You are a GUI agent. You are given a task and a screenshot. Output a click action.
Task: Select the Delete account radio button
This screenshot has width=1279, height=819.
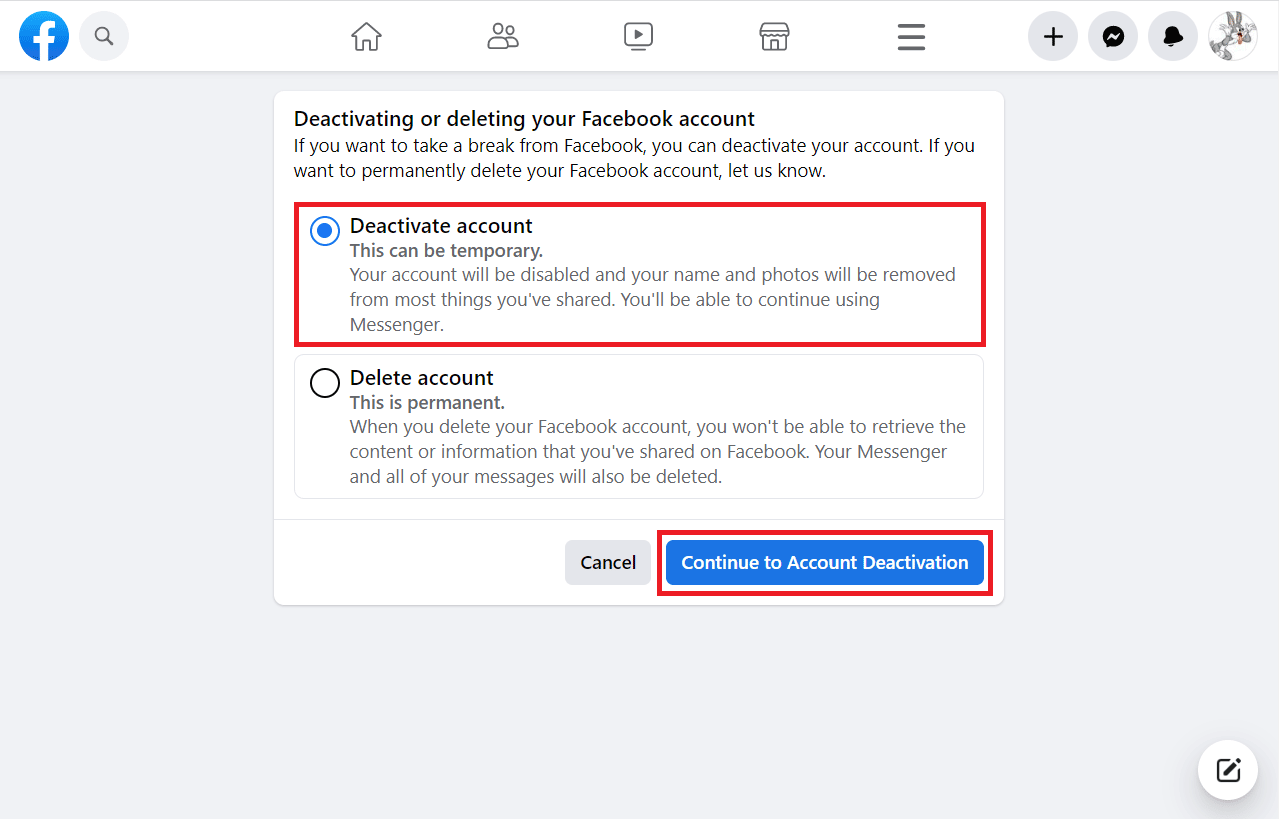(x=325, y=383)
